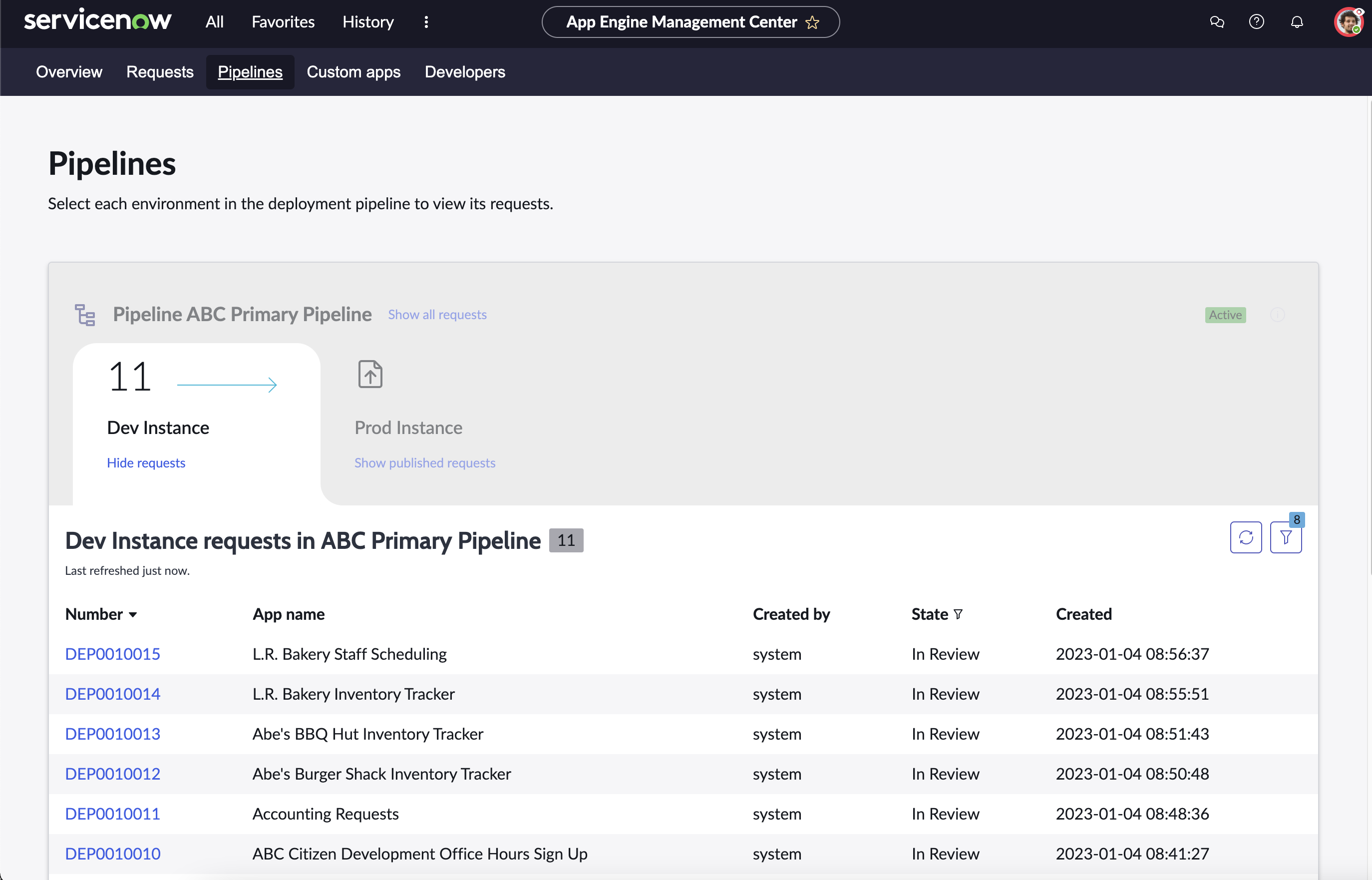Open request DEP0010015
Screen dimensions: 1372x880
(x=112, y=654)
